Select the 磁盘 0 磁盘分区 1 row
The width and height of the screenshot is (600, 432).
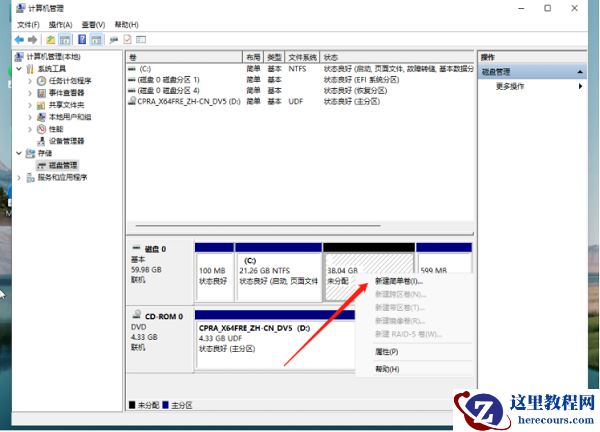(x=300, y=80)
